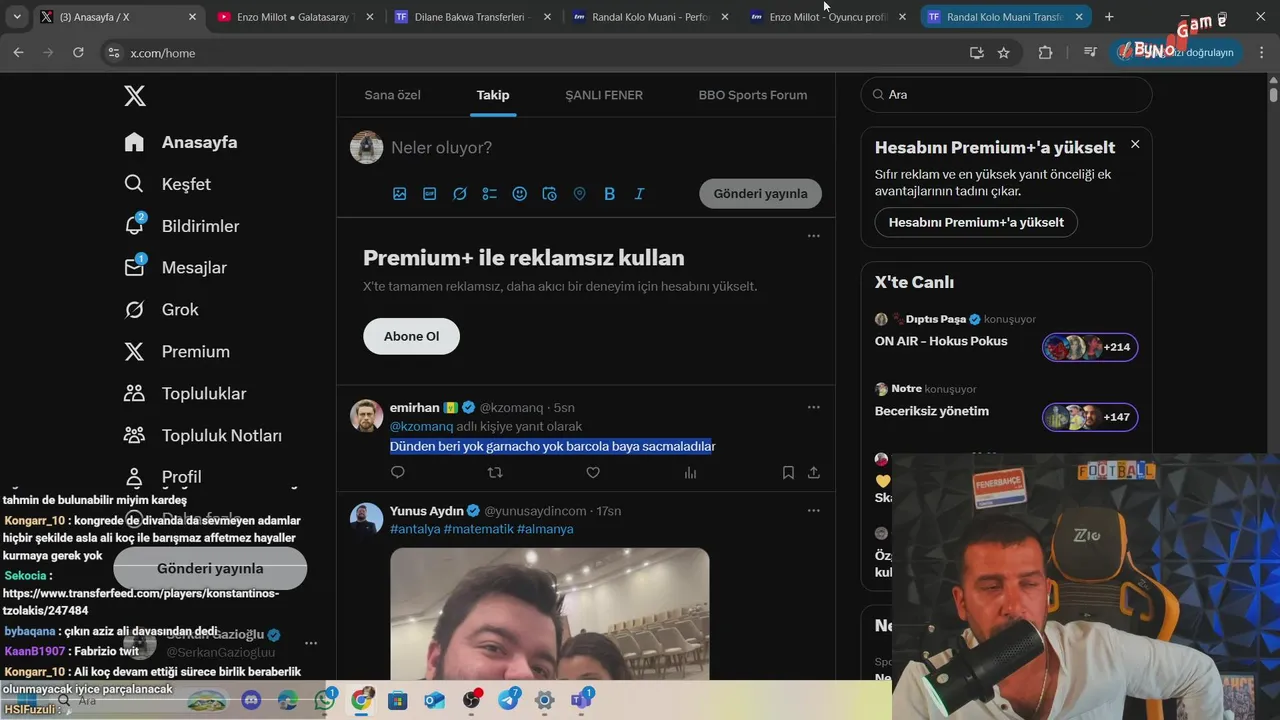Open browser tab search dropdown

pos(17,17)
